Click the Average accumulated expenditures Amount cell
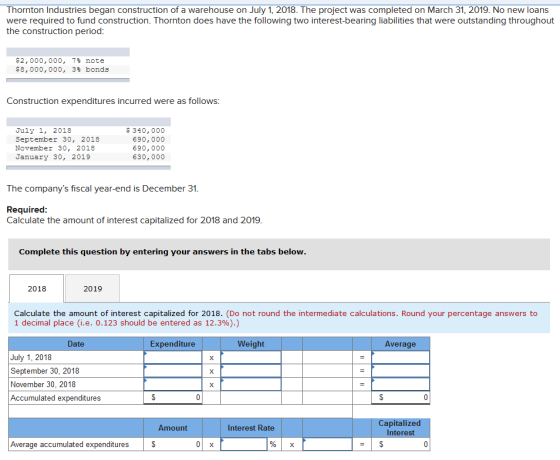The width and height of the screenshot is (560, 460). [173, 444]
